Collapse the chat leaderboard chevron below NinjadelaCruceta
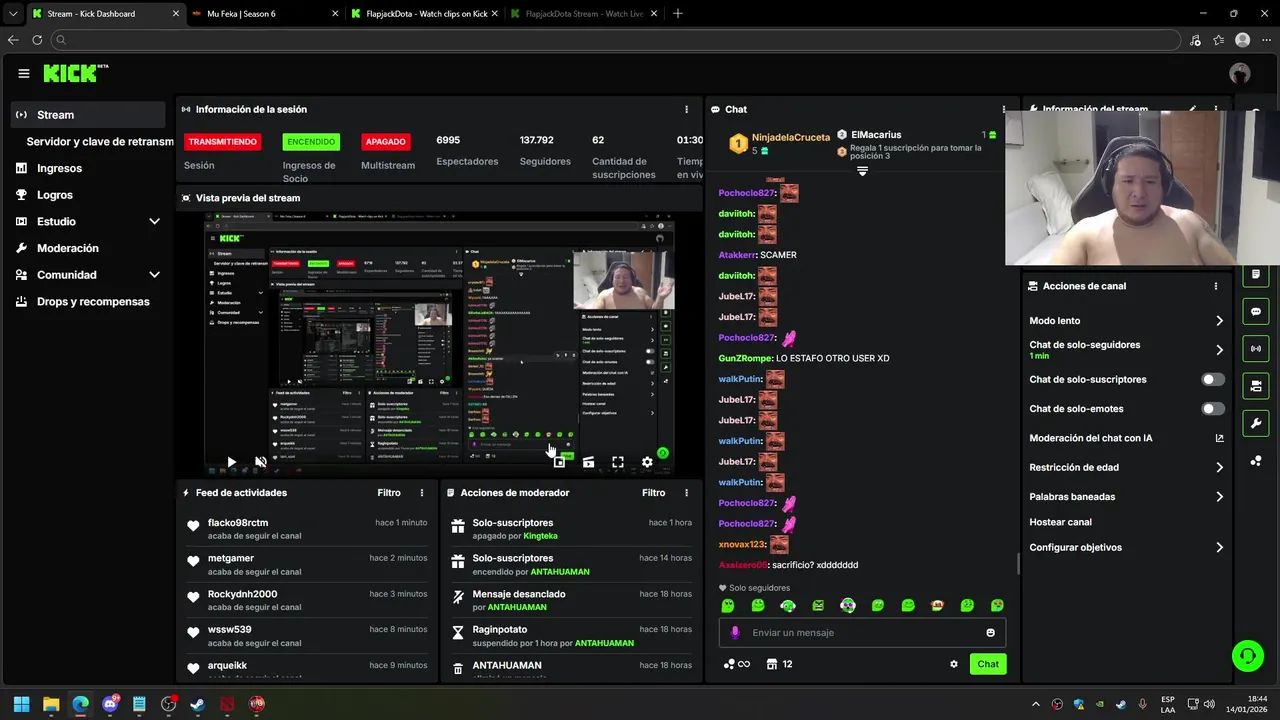This screenshot has width=1280, height=720. tap(862, 171)
